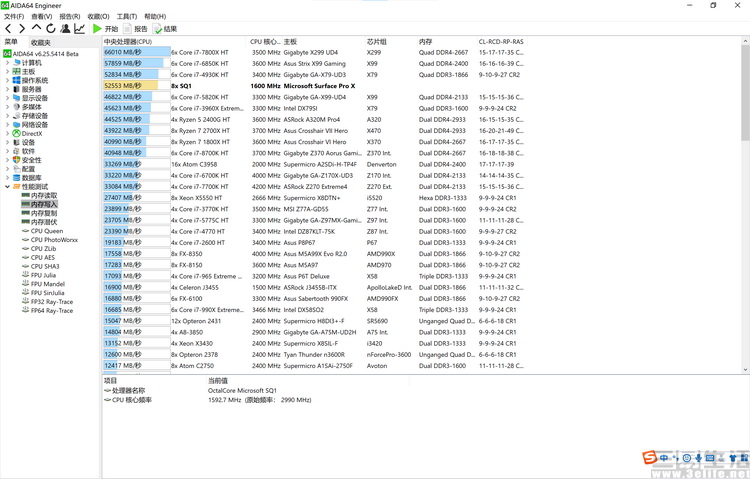Expand the 显示设备 node chevron

pos(8,98)
